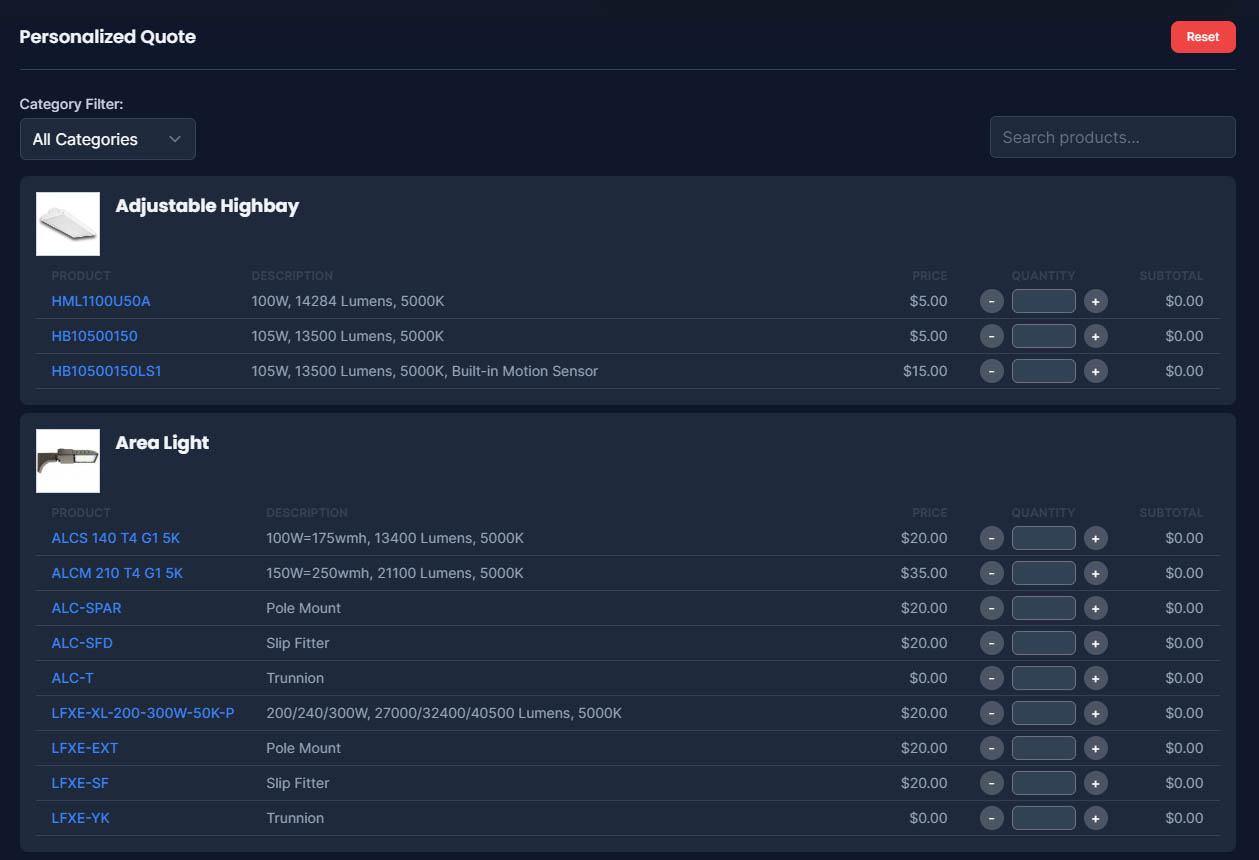Add one ALC-SPAR pole mount

[1095, 608]
